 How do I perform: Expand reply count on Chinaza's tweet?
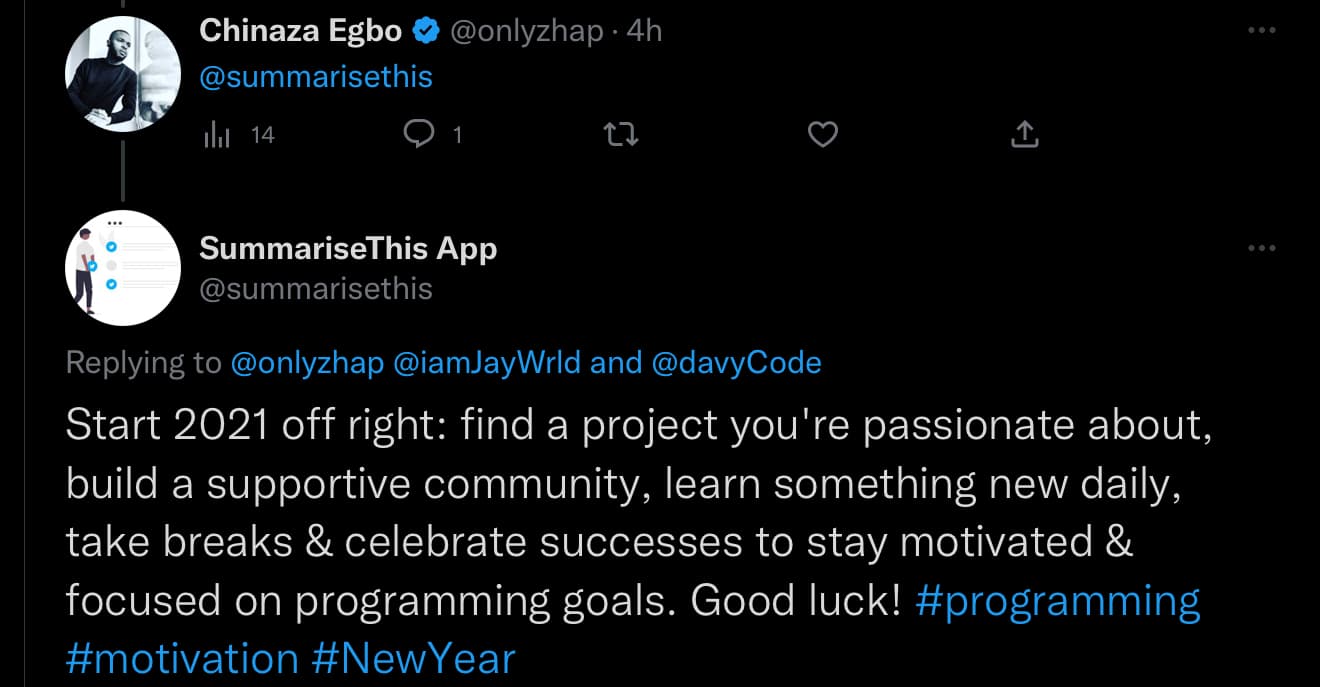click(x=459, y=134)
